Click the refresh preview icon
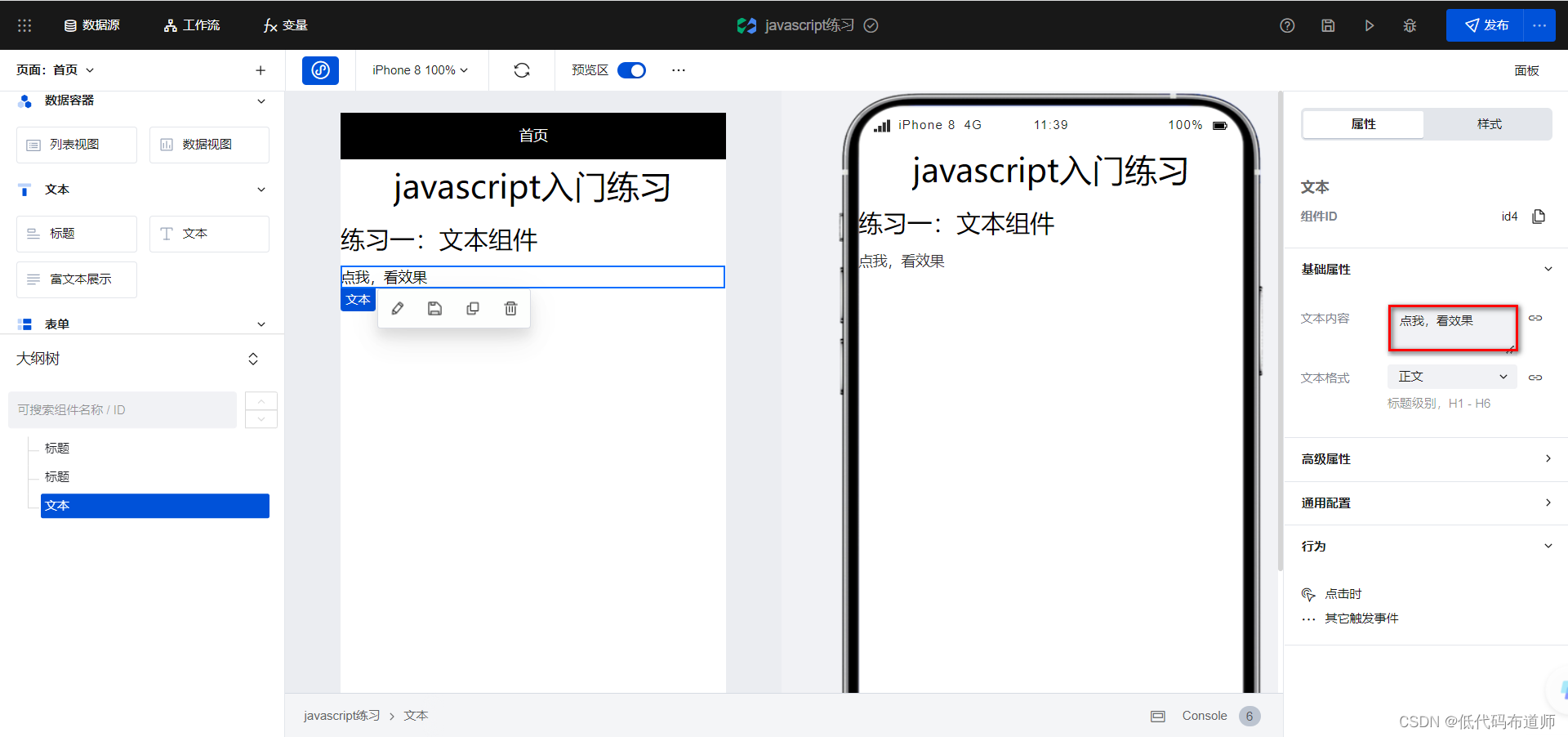This screenshot has height=737, width=1568. pyautogui.click(x=522, y=70)
